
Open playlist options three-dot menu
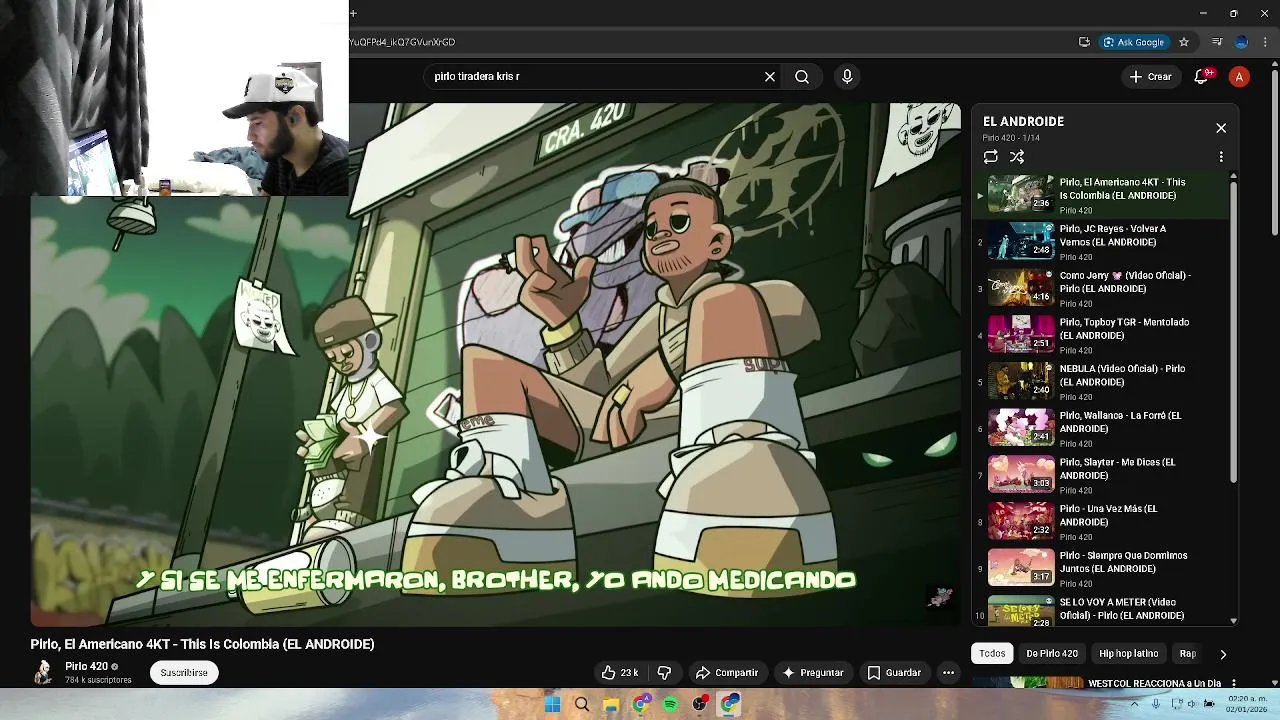tap(1221, 157)
